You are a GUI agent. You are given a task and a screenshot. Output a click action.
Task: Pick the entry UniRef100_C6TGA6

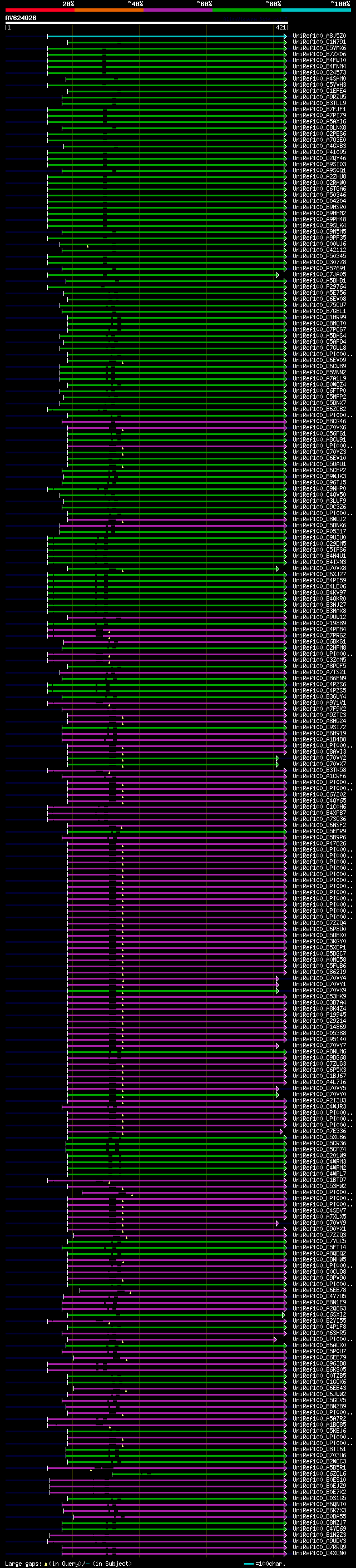tap(319, 189)
